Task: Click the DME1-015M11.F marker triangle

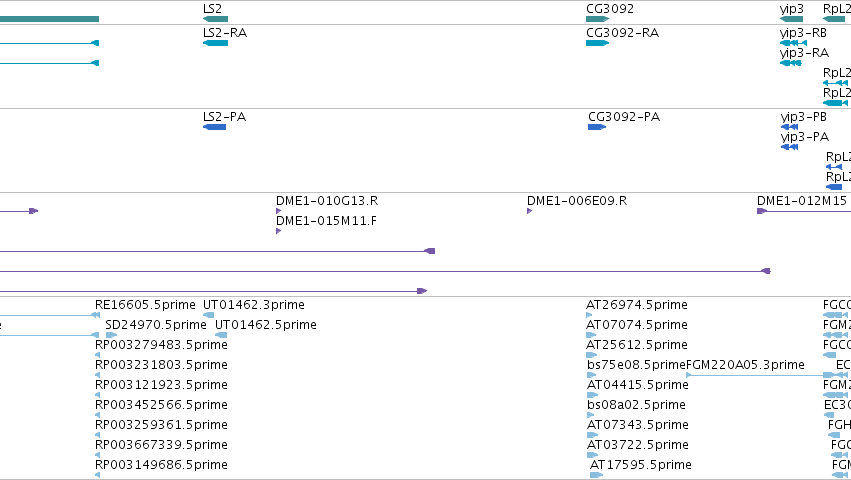Action: pos(278,231)
